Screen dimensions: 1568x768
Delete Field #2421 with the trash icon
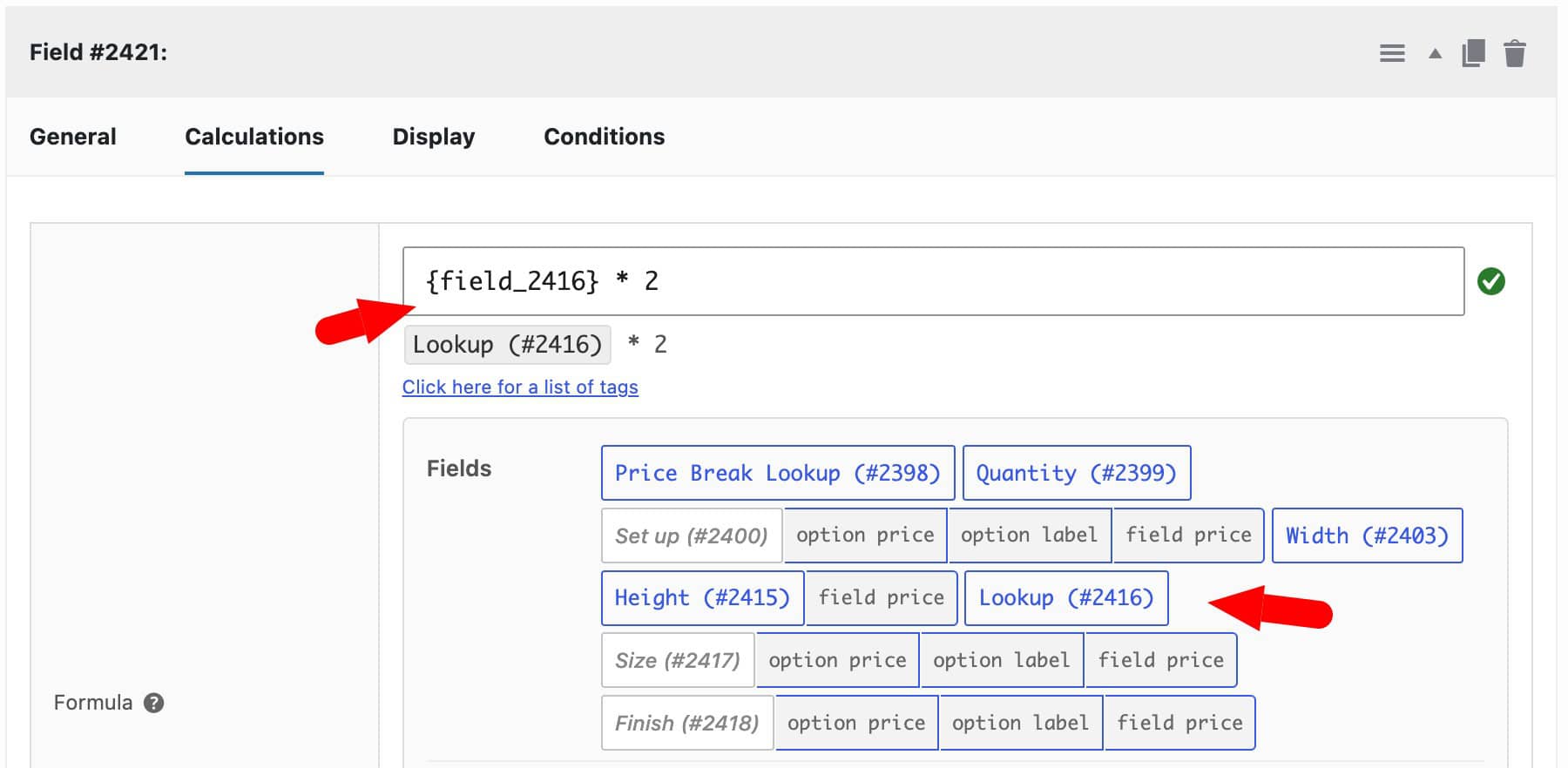click(x=1515, y=53)
